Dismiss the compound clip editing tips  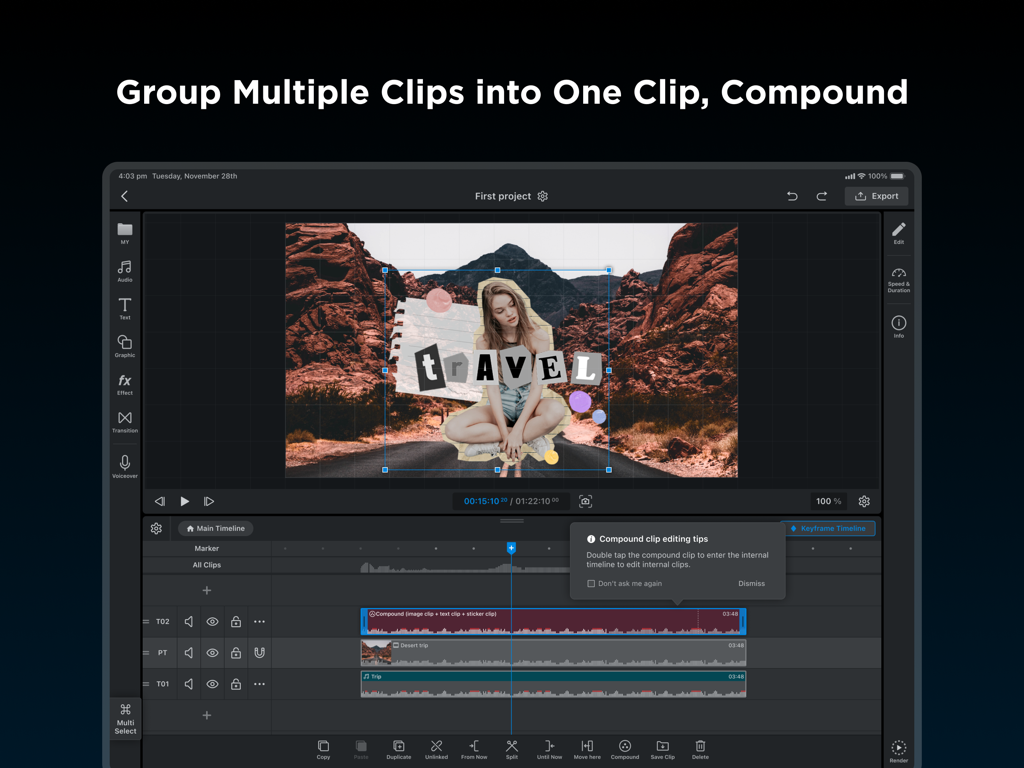point(752,583)
